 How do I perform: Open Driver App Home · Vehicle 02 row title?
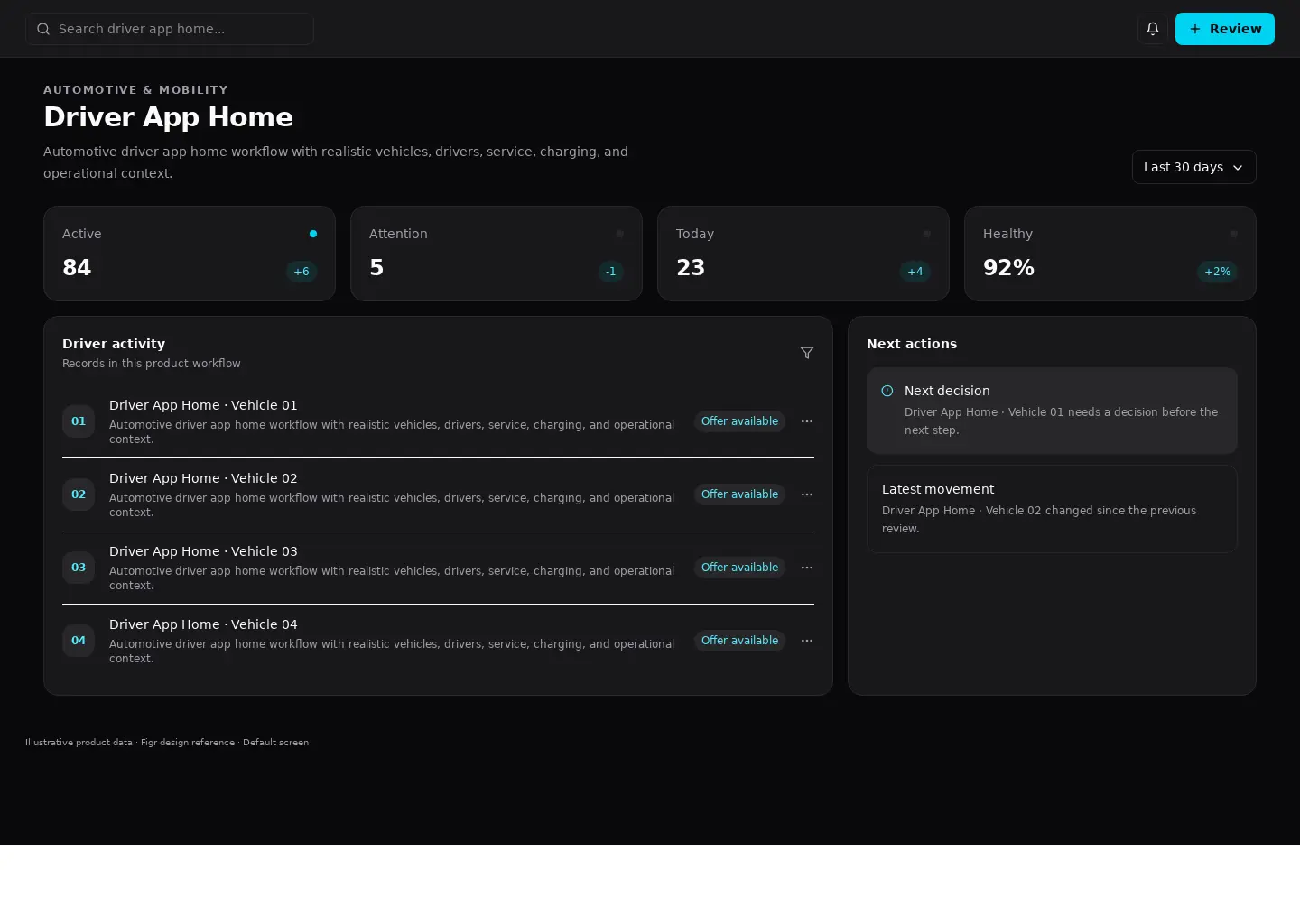tap(203, 478)
